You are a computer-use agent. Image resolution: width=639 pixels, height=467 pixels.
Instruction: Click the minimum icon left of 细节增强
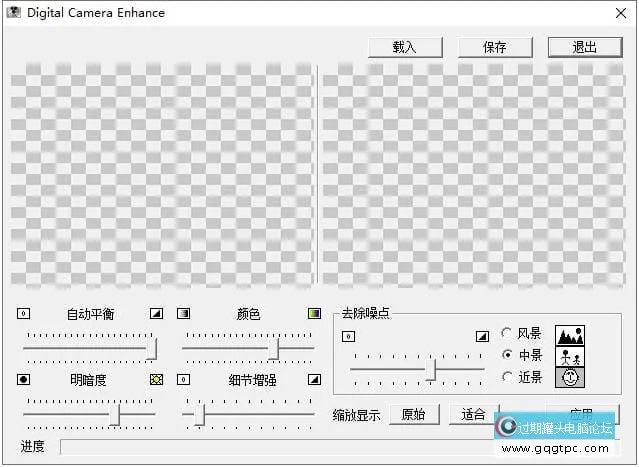(183, 379)
